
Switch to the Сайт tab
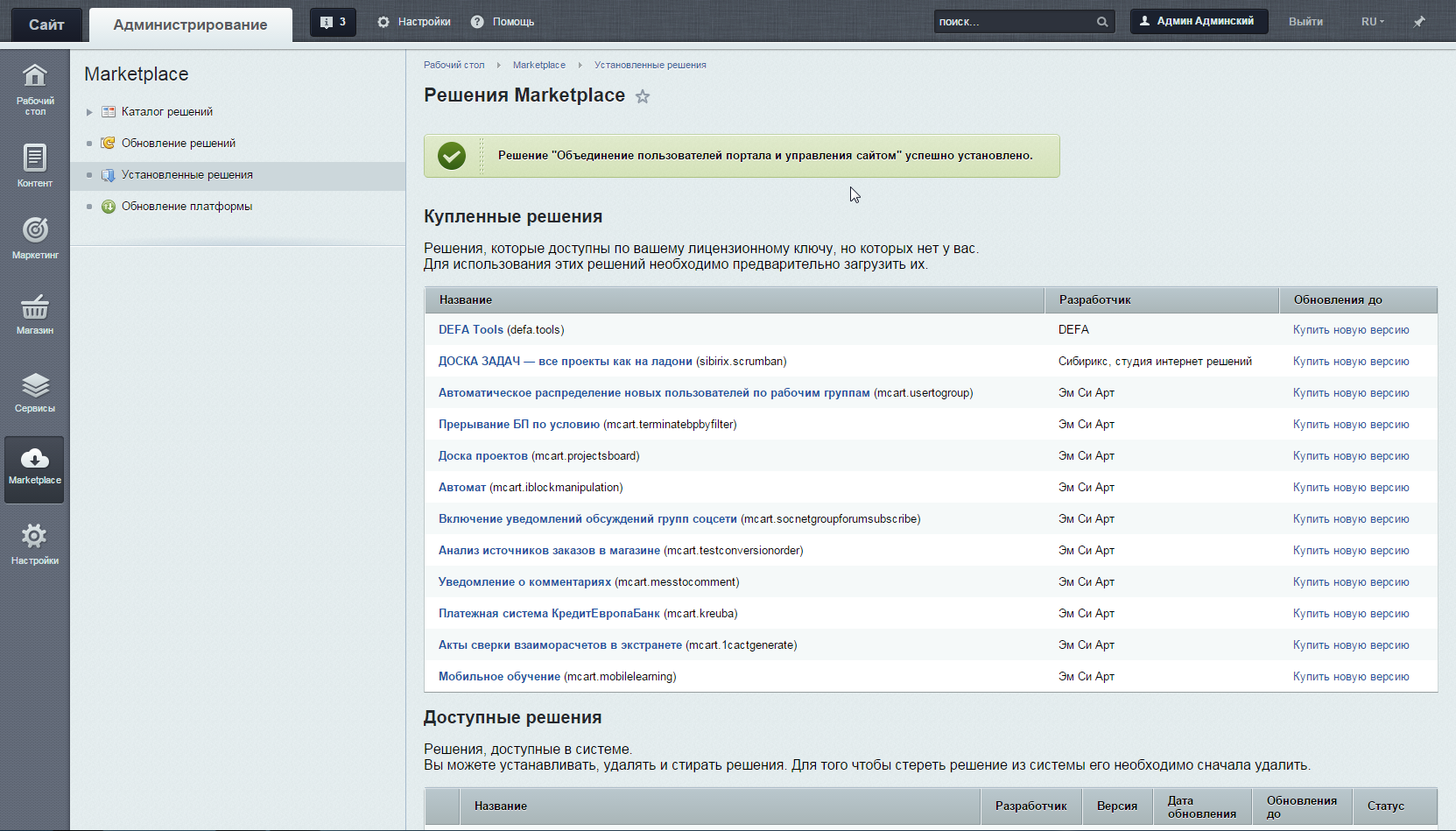click(46, 25)
